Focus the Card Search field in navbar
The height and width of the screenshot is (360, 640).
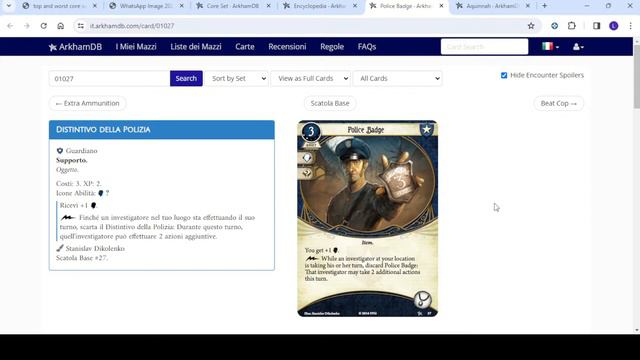pos(484,47)
